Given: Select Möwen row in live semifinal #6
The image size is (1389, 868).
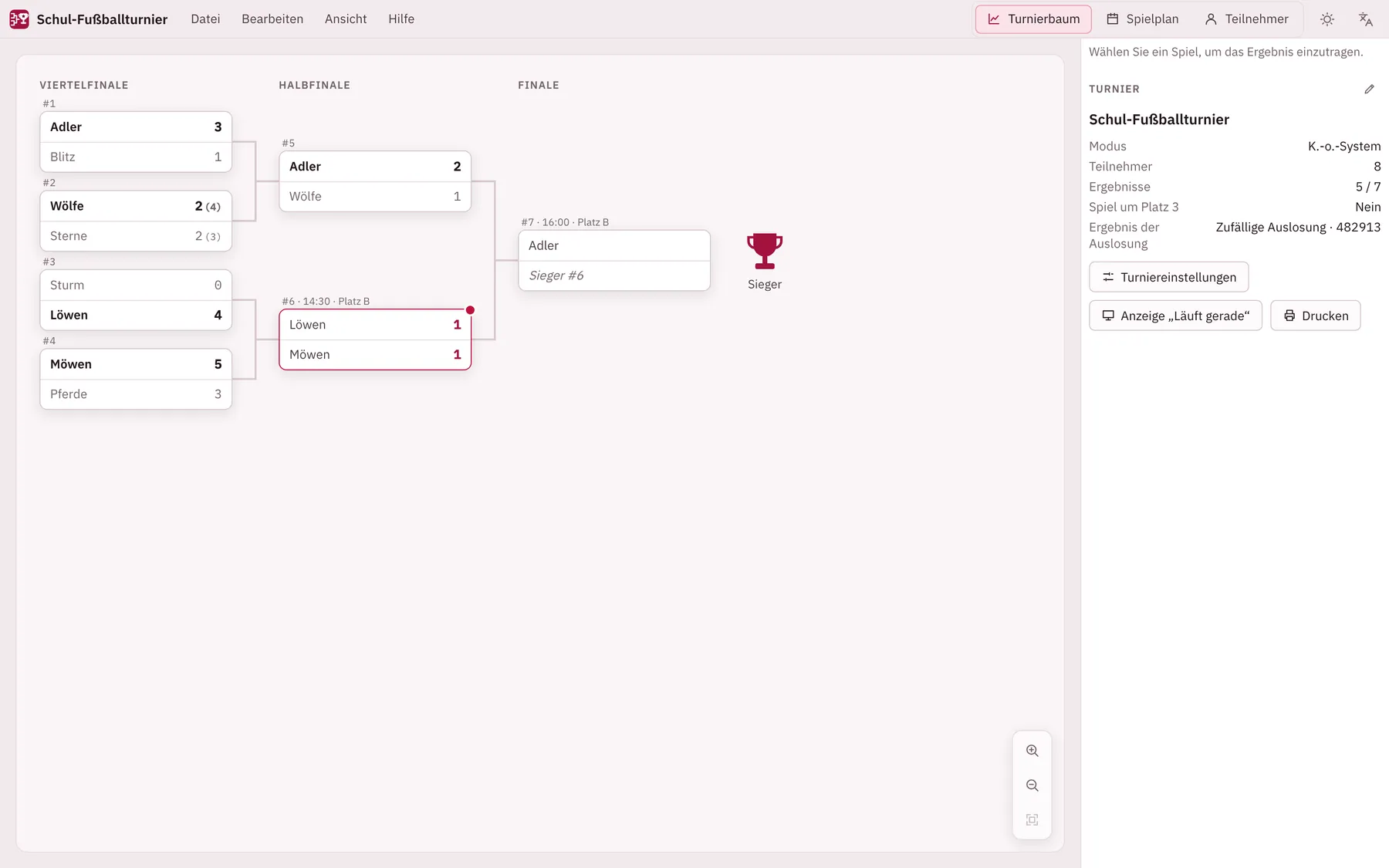Looking at the screenshot, I should click(x=375, y=355).
